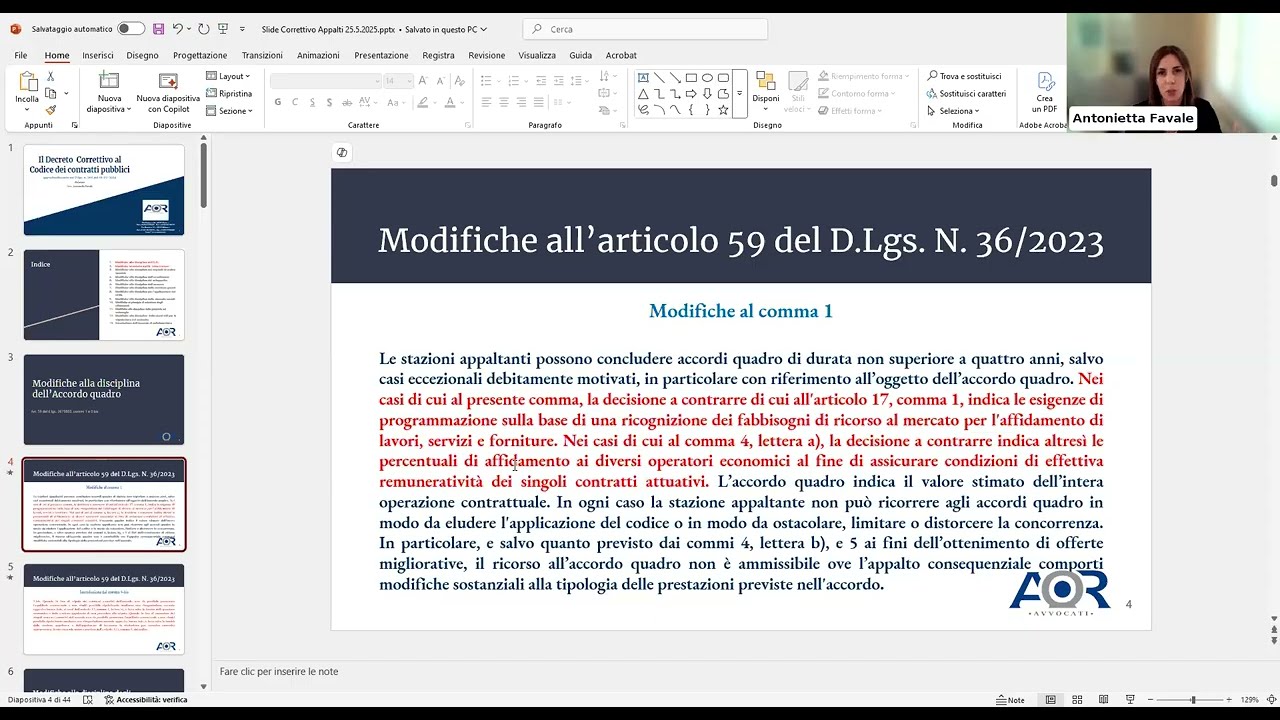Select the Triangle shape in gallery
Image resolution: width=1280 pixels, height=720 pixels.
click(643, 94)
